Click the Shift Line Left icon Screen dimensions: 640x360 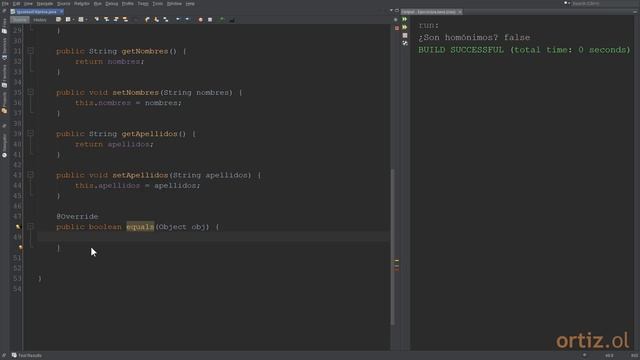[178, 19]
